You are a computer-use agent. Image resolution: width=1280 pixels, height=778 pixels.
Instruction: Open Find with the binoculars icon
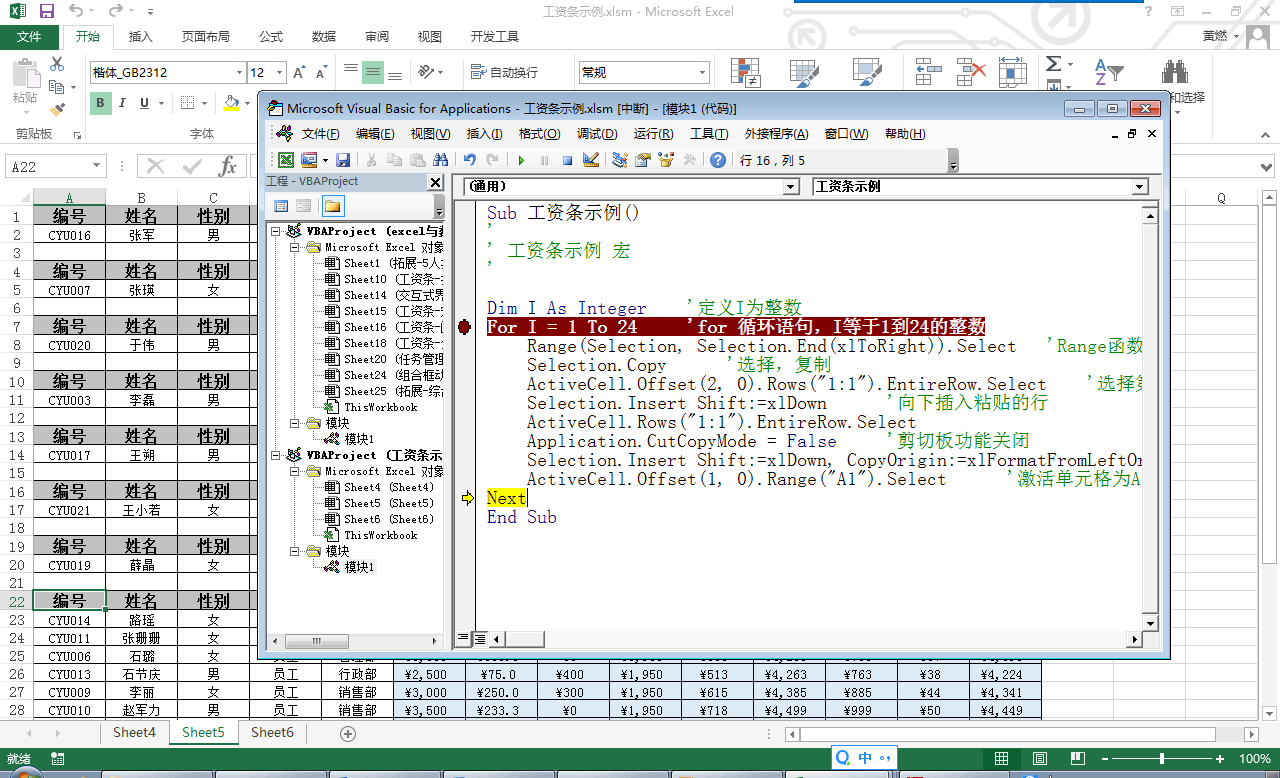(440, 160)
